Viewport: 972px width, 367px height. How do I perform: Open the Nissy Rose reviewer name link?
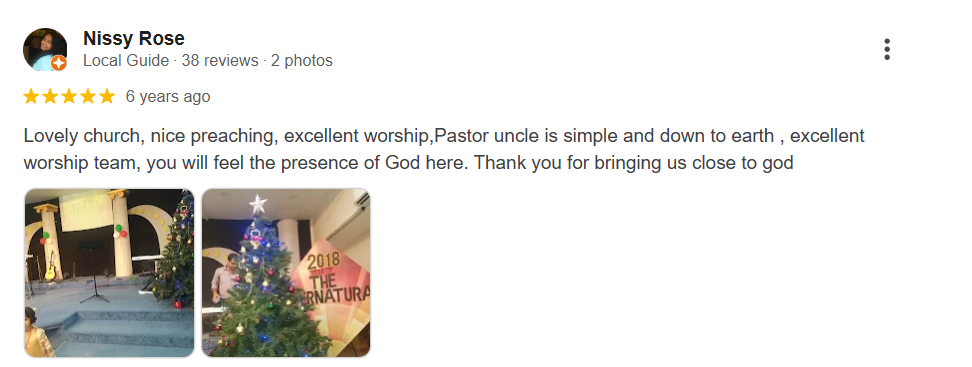[134, 38]
